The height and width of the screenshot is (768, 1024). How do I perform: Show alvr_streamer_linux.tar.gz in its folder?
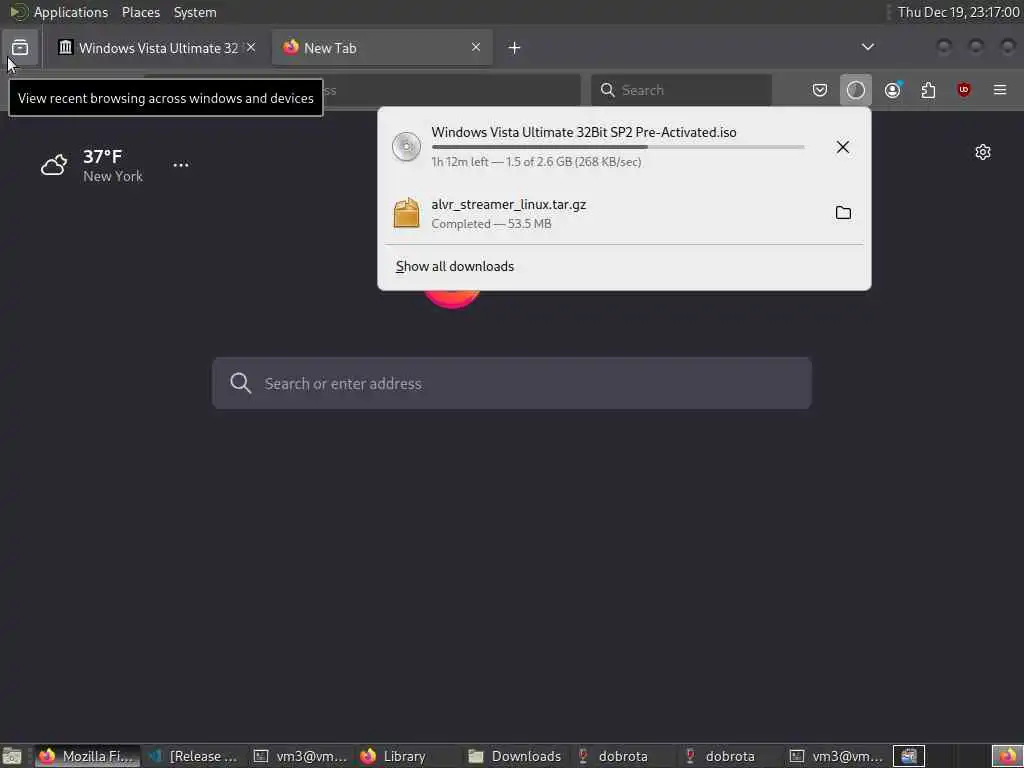843,213
